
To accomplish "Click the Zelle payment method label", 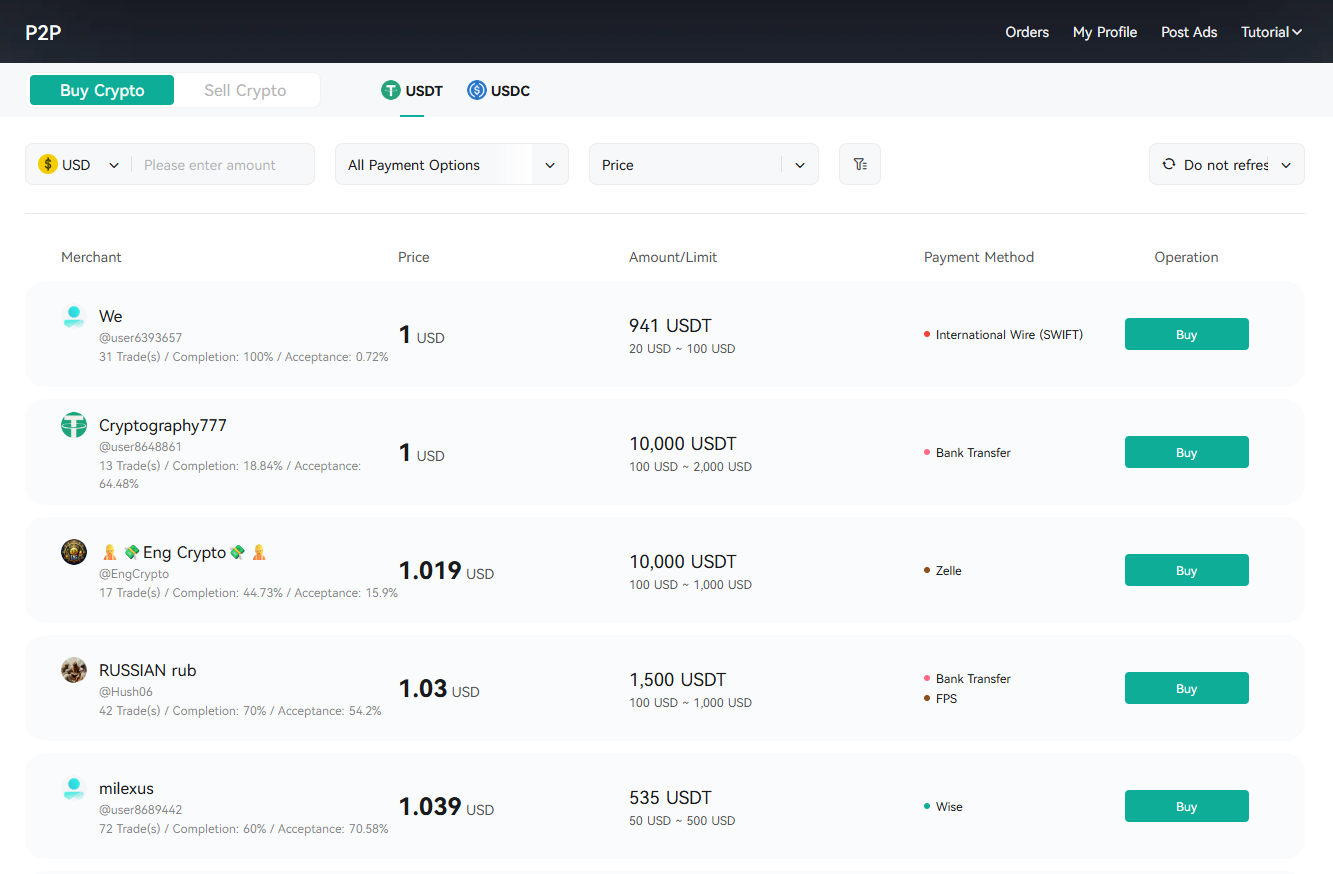I will (949, 570).
